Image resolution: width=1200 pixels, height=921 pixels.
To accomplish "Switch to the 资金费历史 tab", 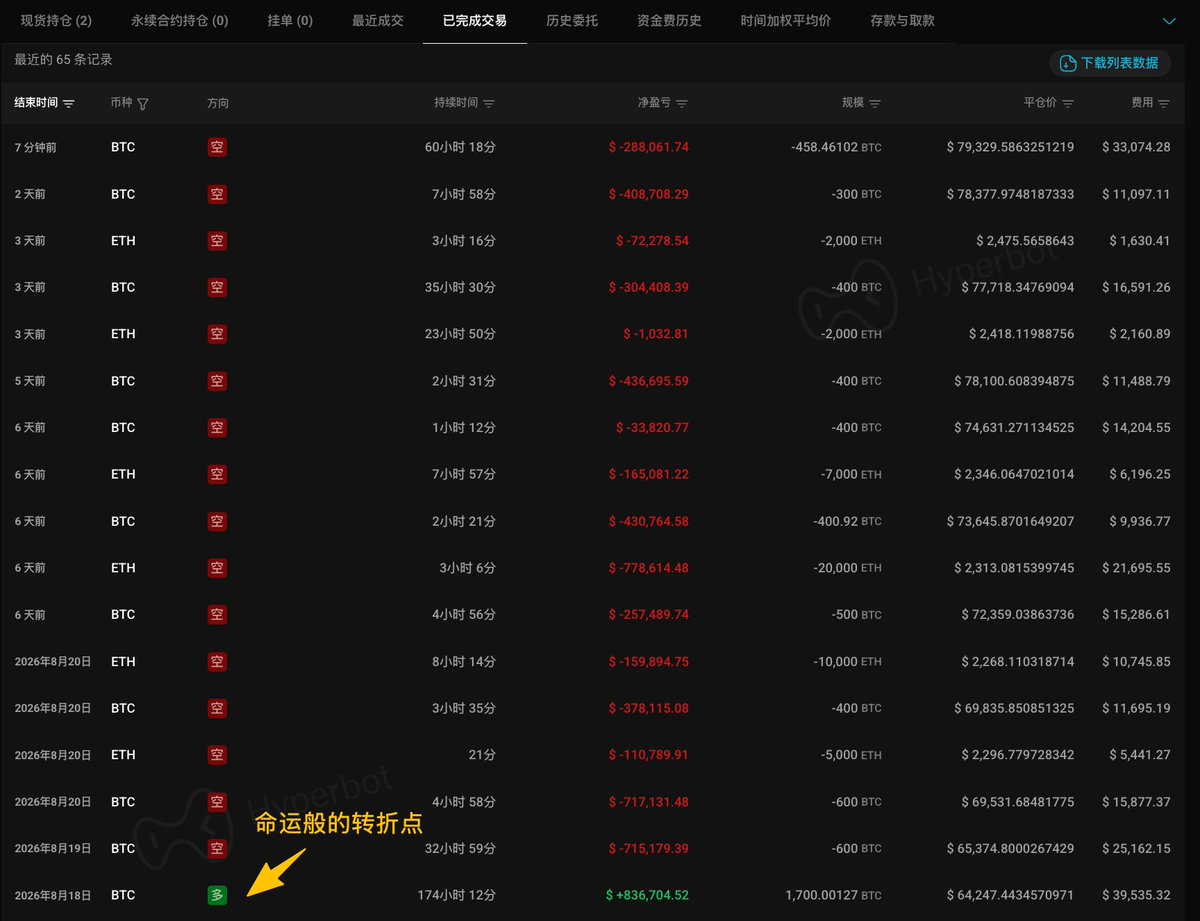I will pos(669,20).
